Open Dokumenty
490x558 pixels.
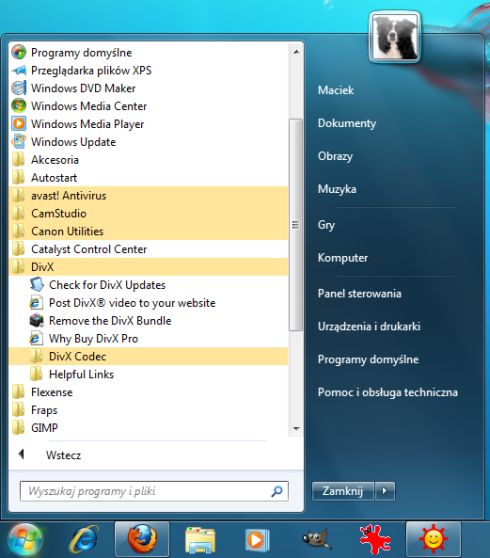[x=347, y=123]
